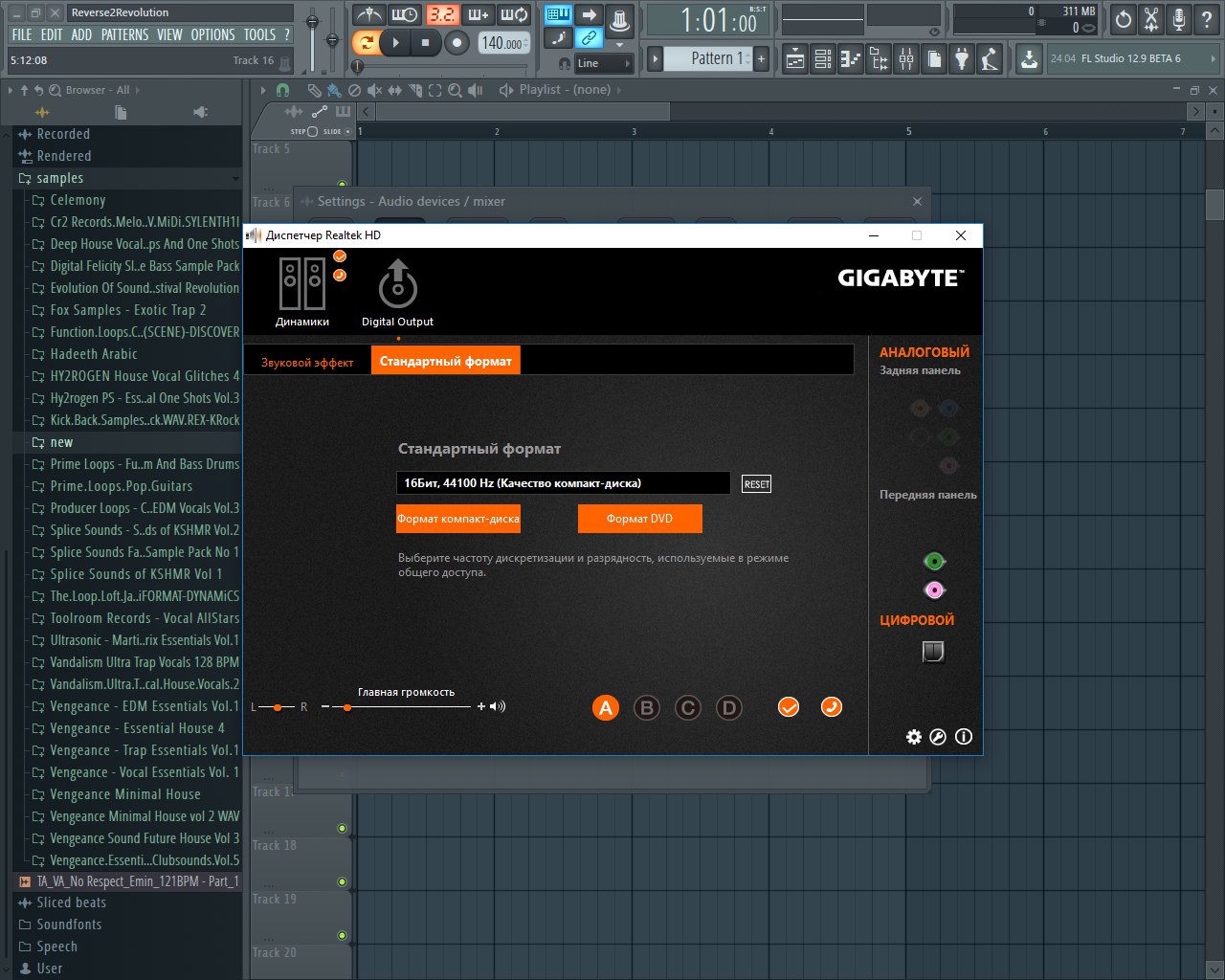This screenshot has width=1225, height=980.
Task: Click the RESET button
Action: coord(756,484)
